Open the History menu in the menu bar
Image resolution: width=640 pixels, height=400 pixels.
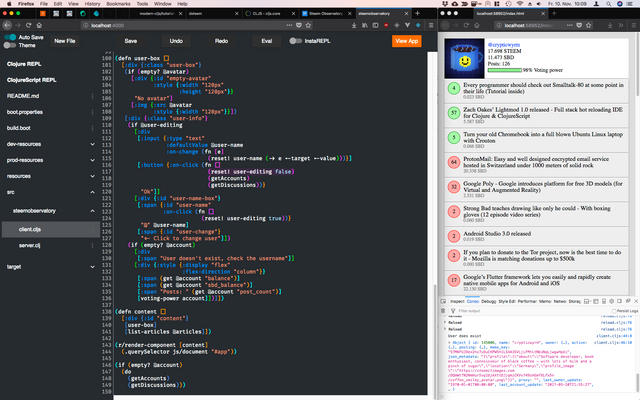(92, 4)
